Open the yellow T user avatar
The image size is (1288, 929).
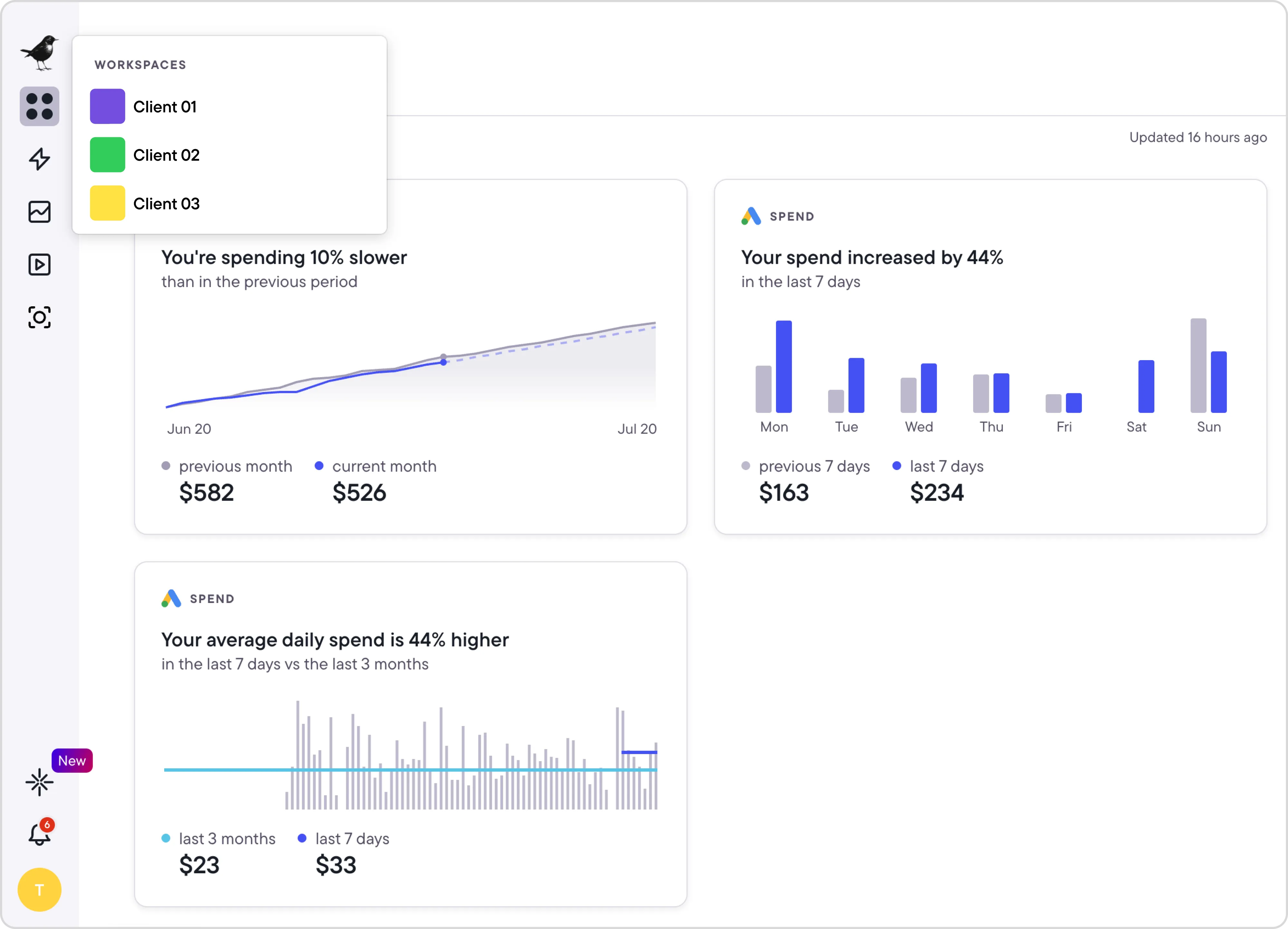[40, 890]
